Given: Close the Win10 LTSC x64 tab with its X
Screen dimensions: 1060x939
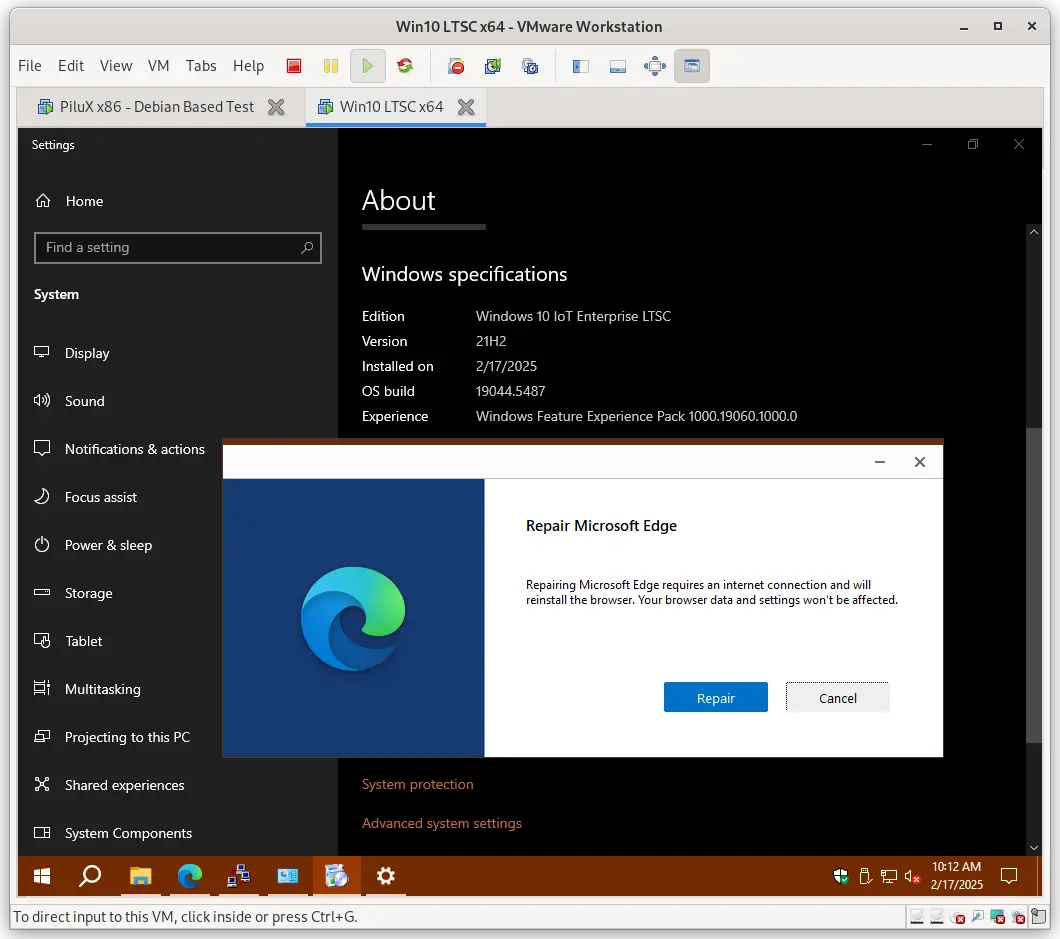Looking at the screenshot, I should (x=466, y=107).
